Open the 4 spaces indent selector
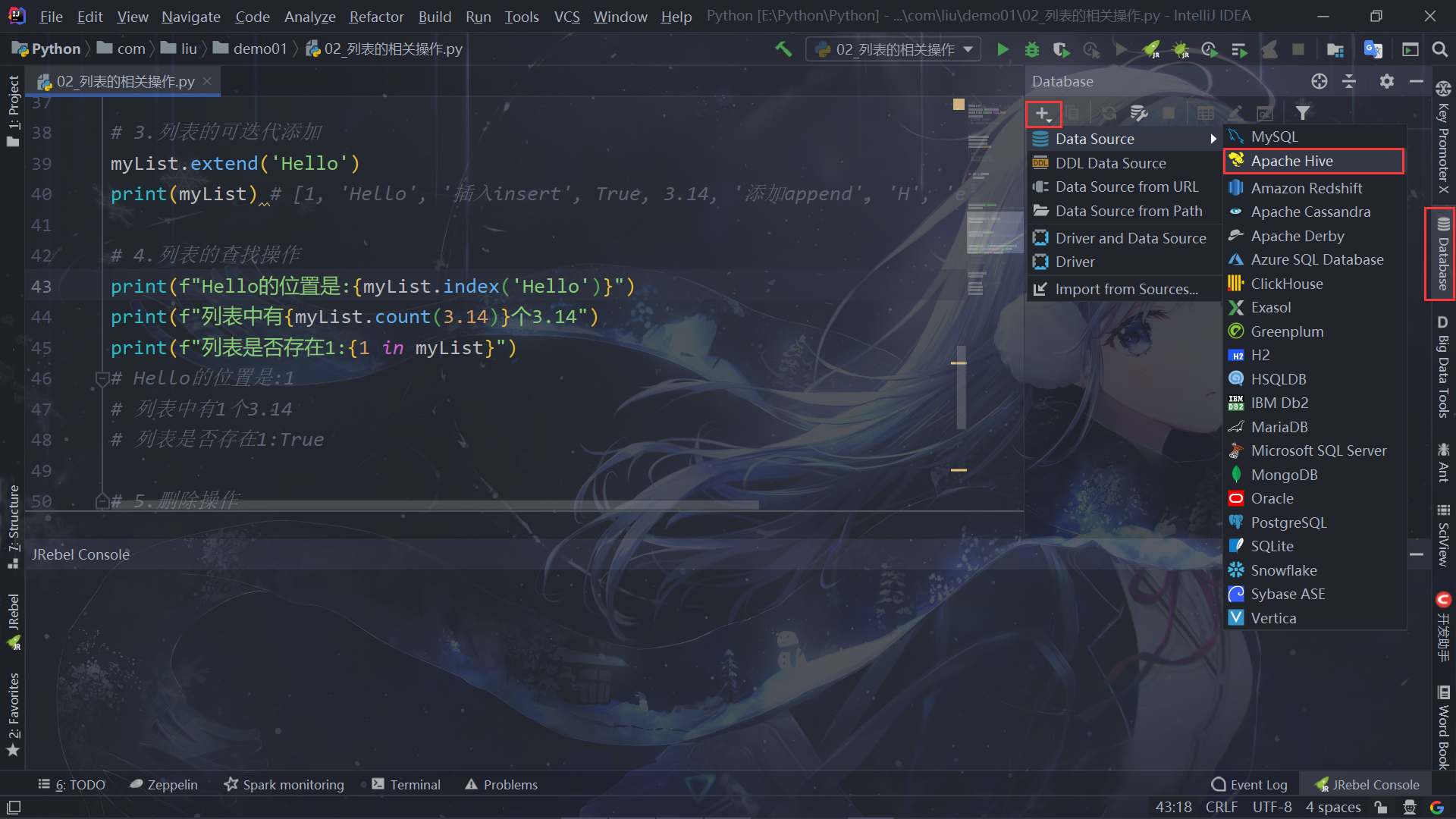The image size is (1456, 819). 1332,808
